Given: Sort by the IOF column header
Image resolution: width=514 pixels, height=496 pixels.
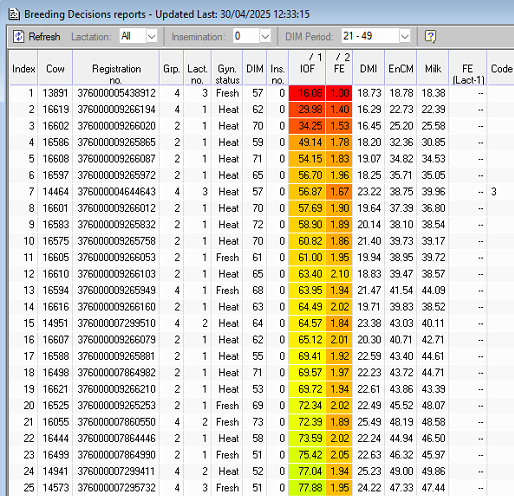Looking at the screenshot, I should click(x=307, y=68).
